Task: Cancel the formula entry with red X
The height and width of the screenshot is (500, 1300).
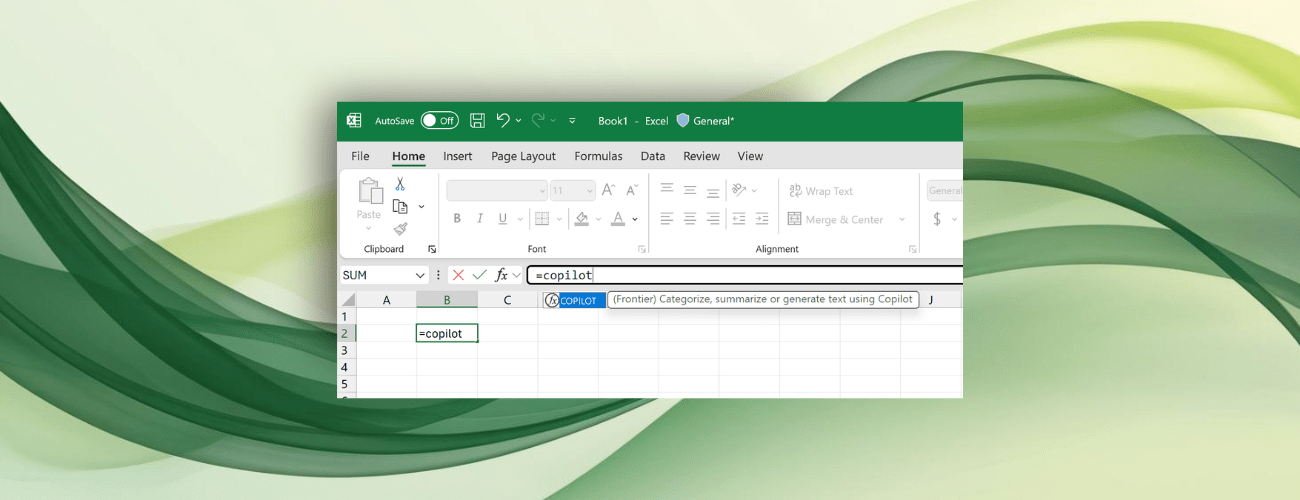Action: coord(458,275)
